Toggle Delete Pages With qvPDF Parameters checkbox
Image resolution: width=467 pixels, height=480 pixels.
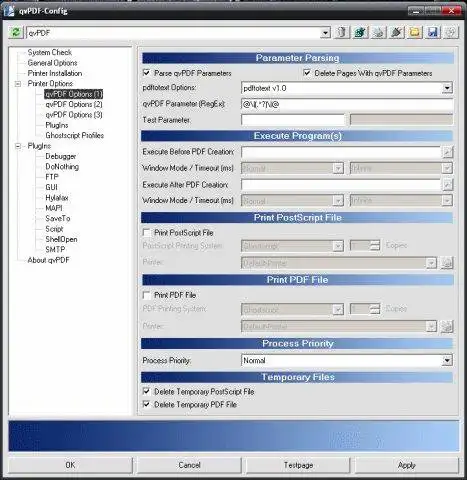pyautogui.click(x=307, y=73)
